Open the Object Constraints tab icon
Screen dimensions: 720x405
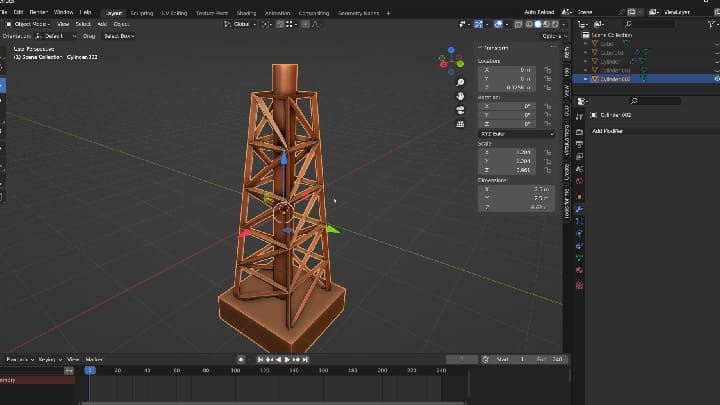[x=579, y=246]
